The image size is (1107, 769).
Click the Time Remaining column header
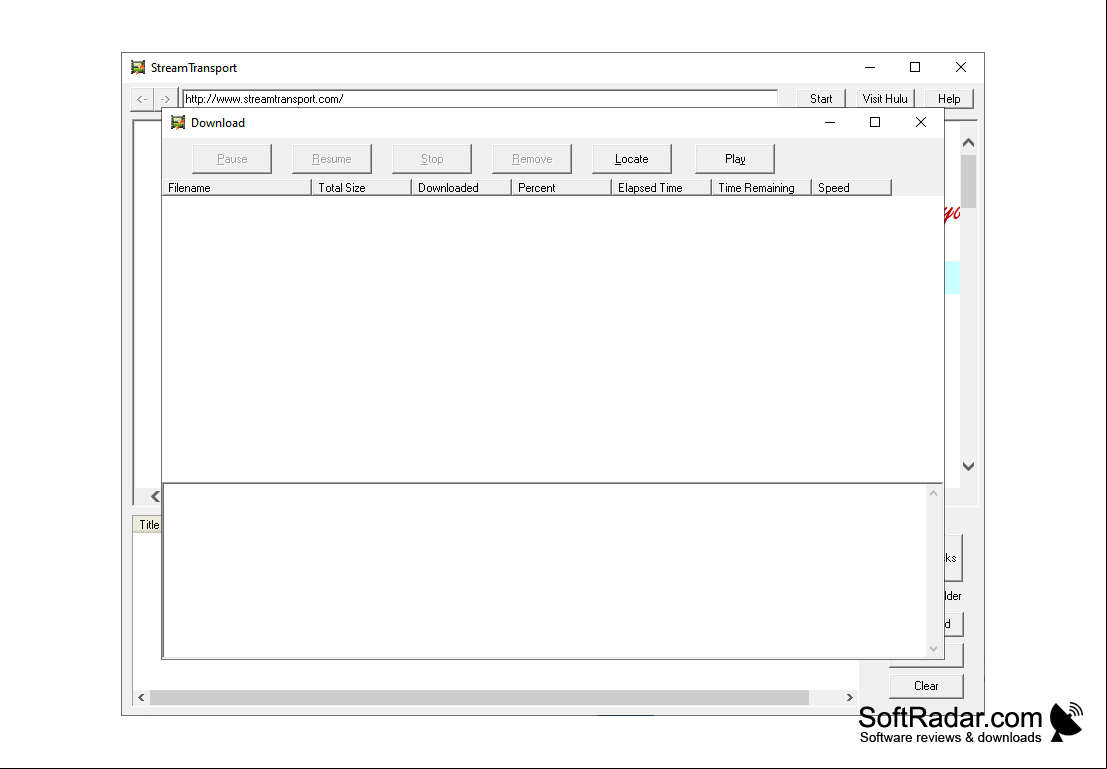[762, 188]
